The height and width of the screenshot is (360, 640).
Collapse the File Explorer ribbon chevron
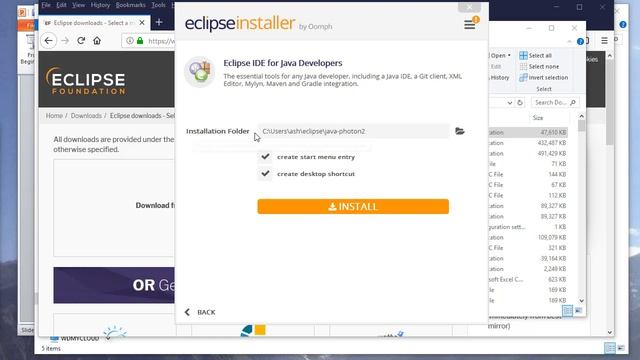[x=569, y=42]
